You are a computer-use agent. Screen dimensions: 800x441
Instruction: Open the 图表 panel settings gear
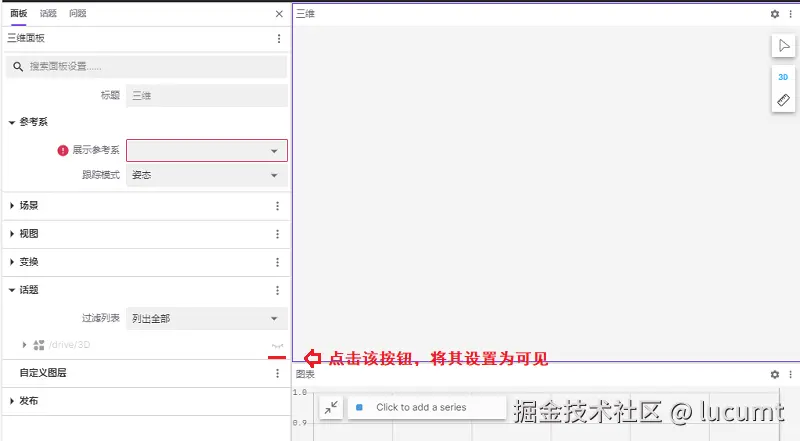tap(774, 375)
